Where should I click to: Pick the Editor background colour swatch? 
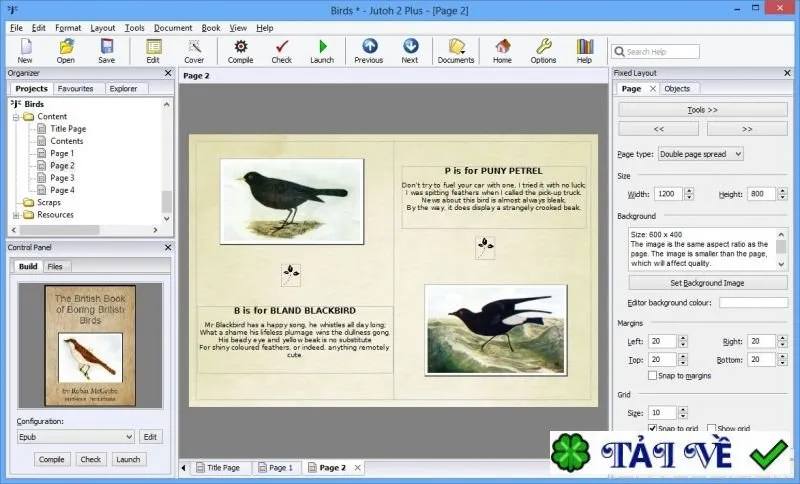(753, 303)
